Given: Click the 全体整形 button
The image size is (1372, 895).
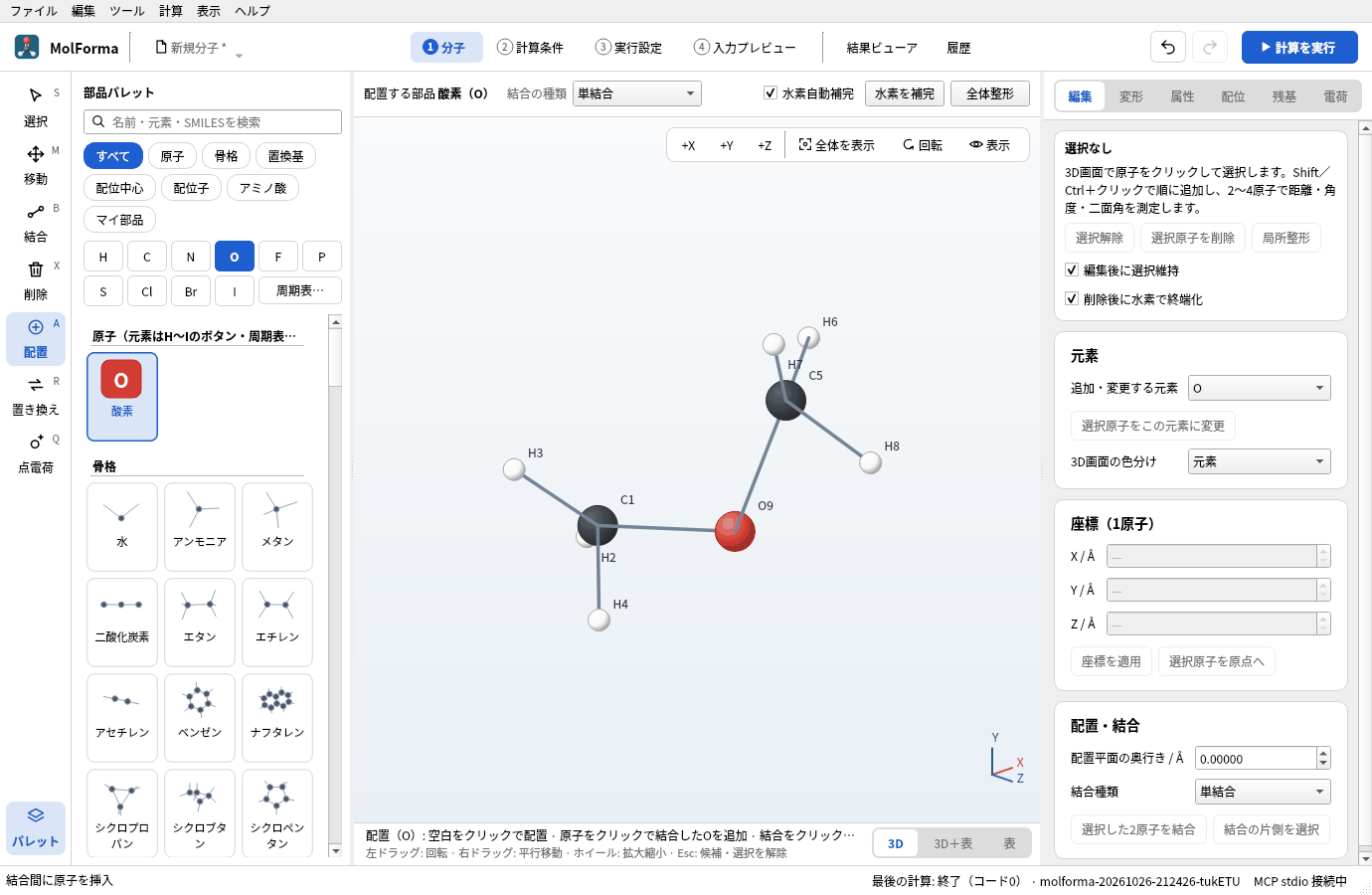Looking at the screenshot, I should [x=990, y=93].
